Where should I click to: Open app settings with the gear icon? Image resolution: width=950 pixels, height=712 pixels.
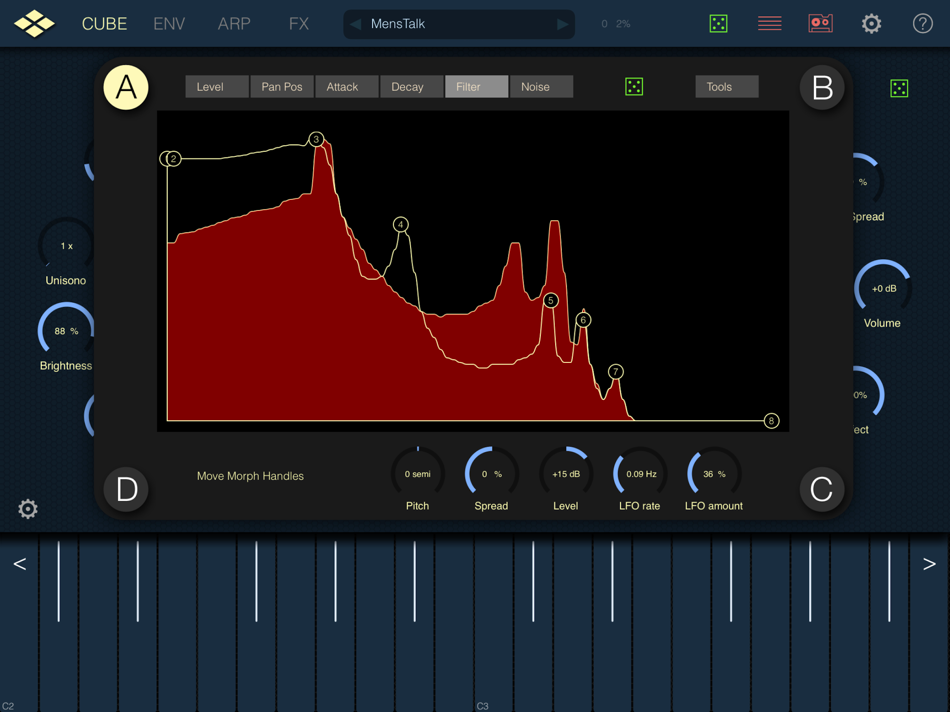coord(871,22)
